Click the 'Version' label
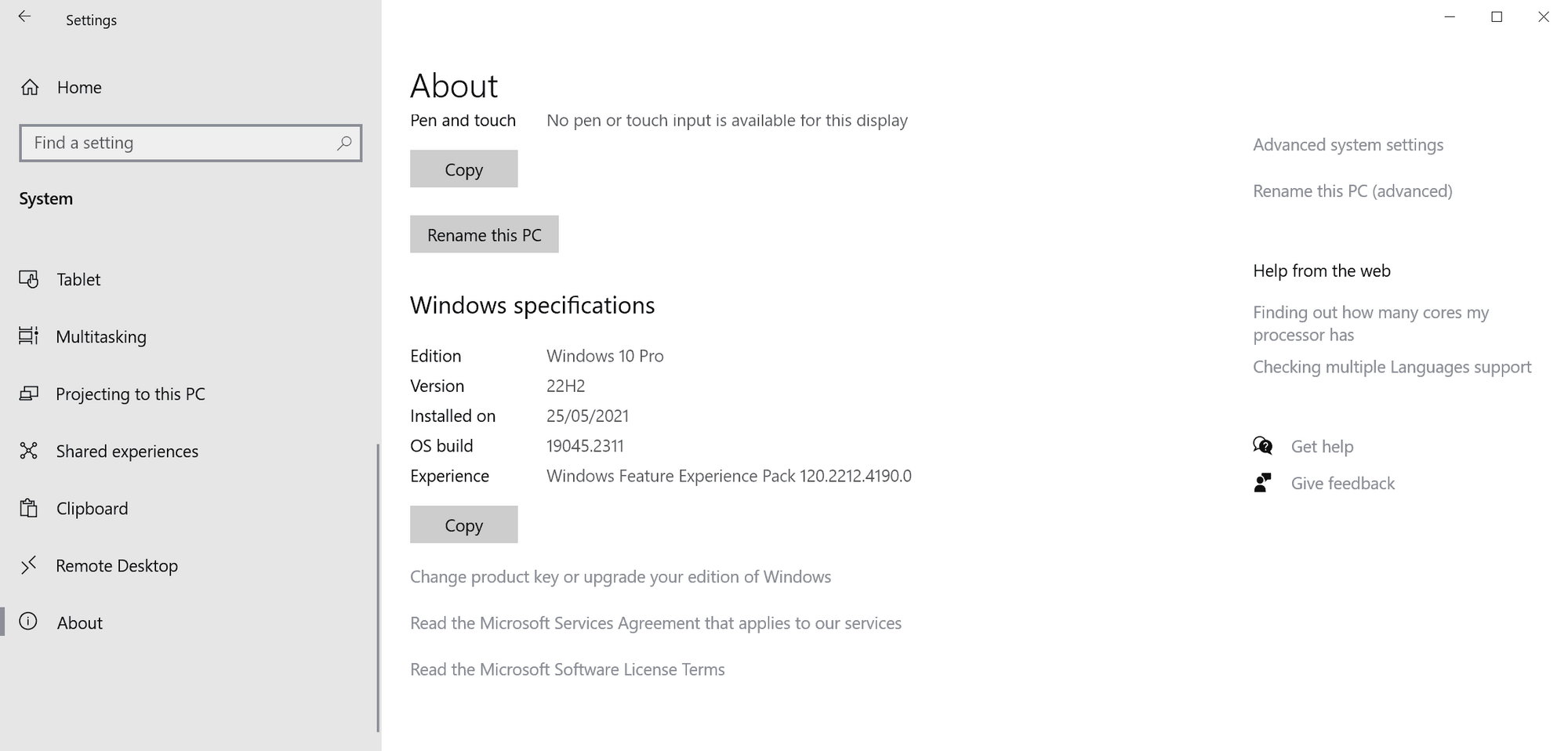Image resolution: width=1568 pixels, height=751 pixels. coord(437,386)
